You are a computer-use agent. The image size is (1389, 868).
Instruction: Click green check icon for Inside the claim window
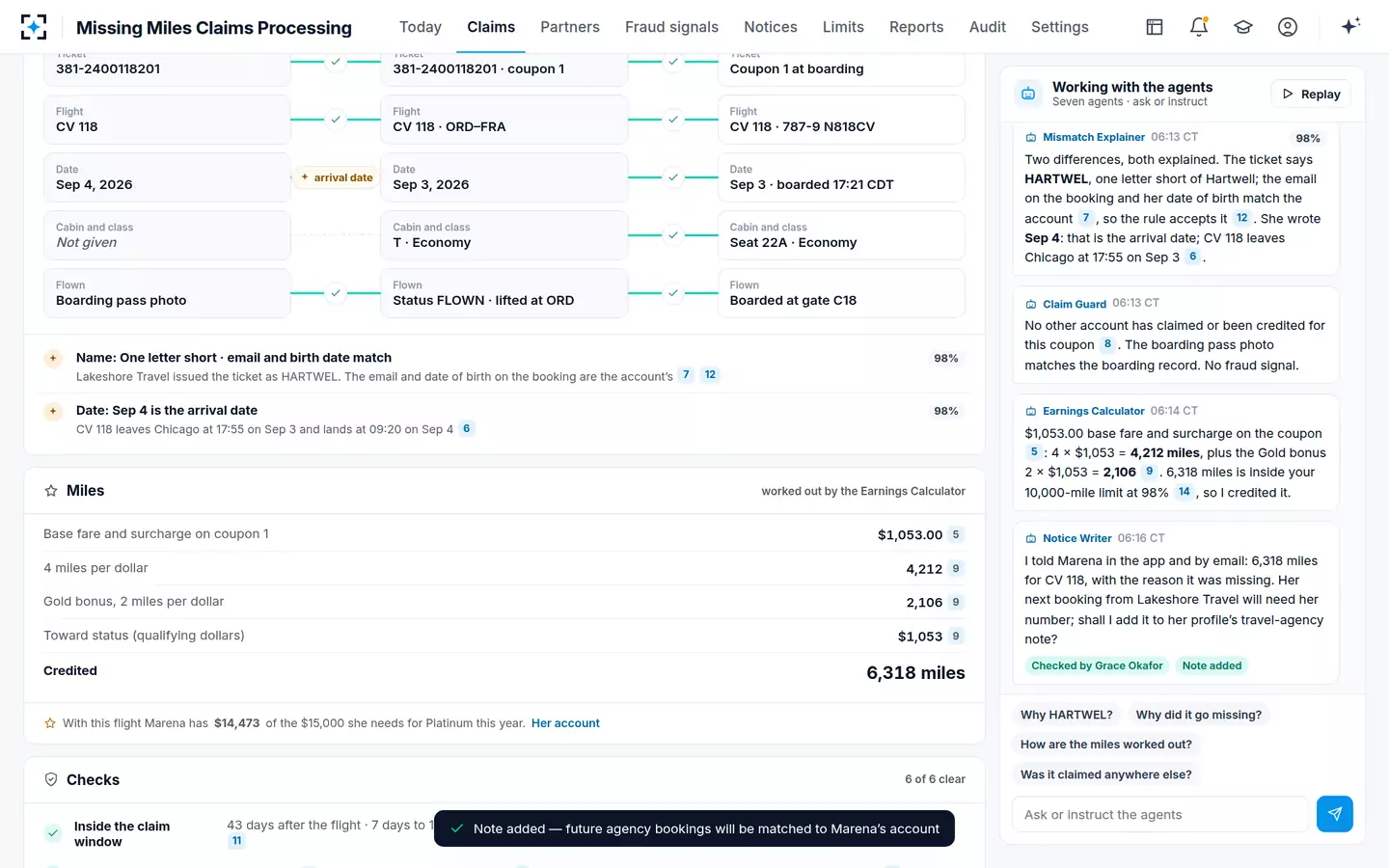tap(53, 832)
